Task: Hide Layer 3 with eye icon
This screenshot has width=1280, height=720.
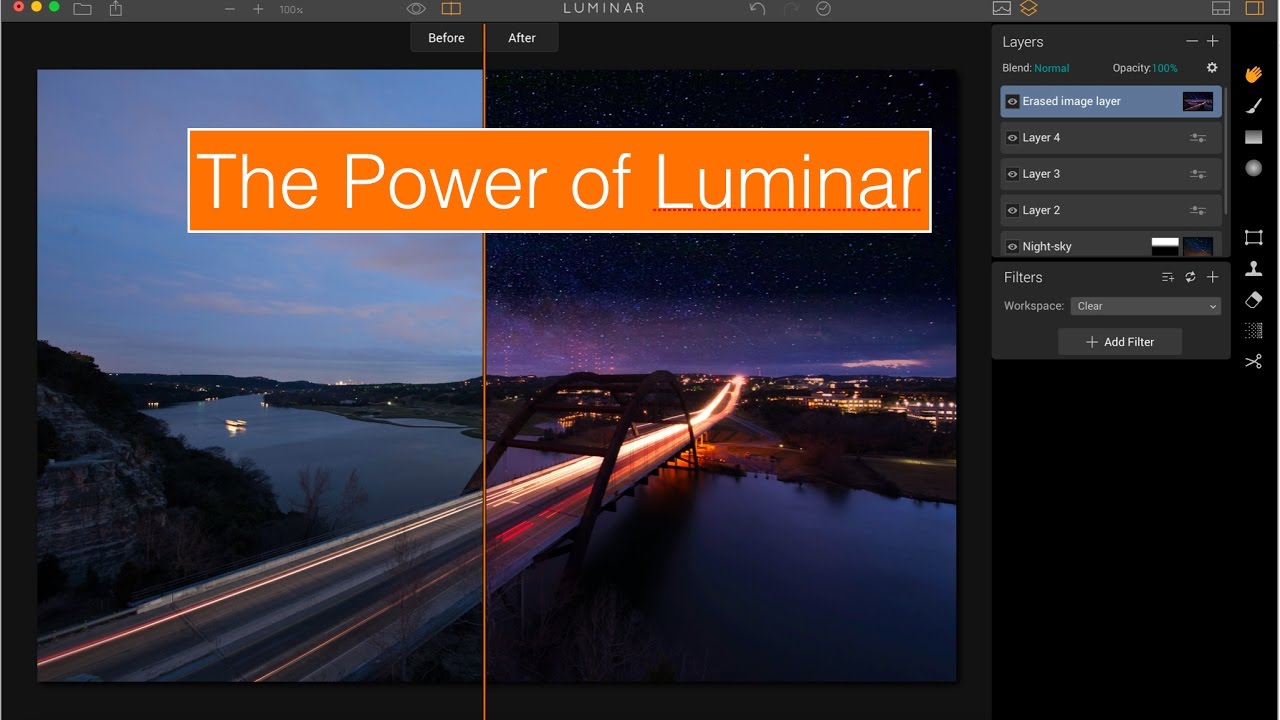Action: 1012,174
